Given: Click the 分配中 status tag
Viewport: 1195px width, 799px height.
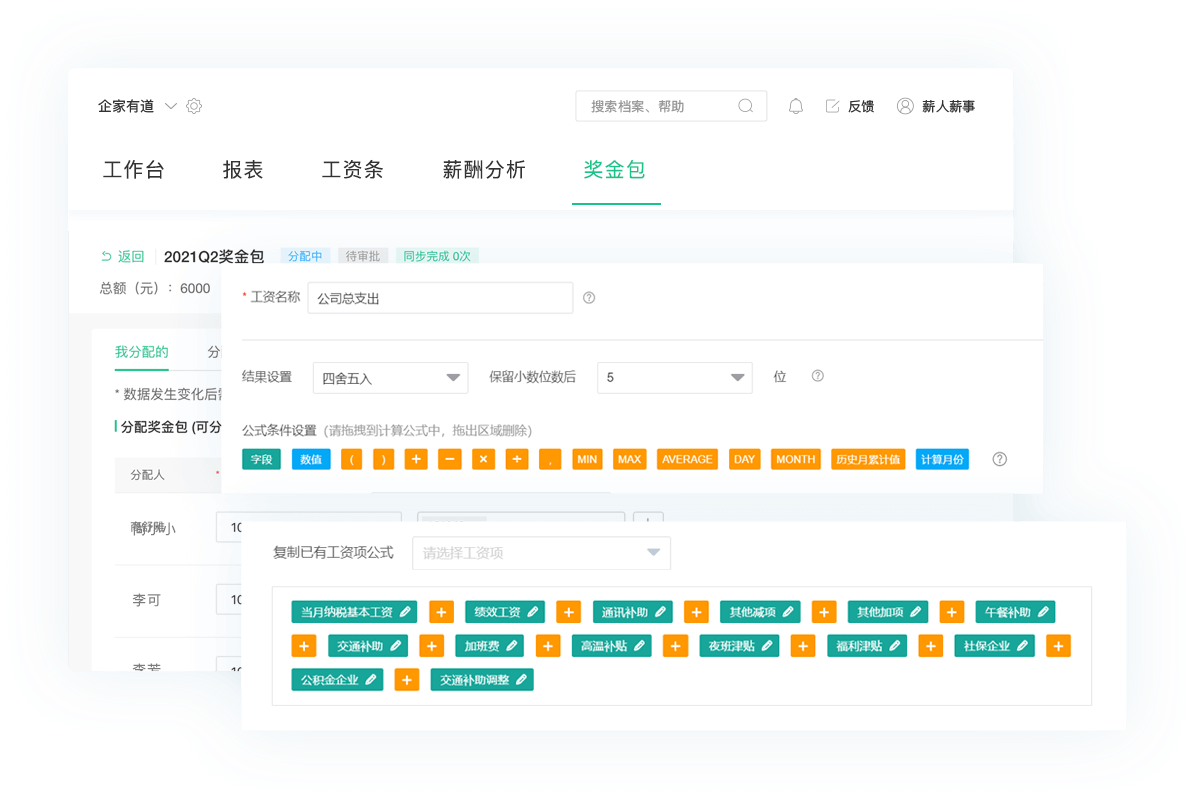Looking at the screenshot, I should click(x=305, y=256).
